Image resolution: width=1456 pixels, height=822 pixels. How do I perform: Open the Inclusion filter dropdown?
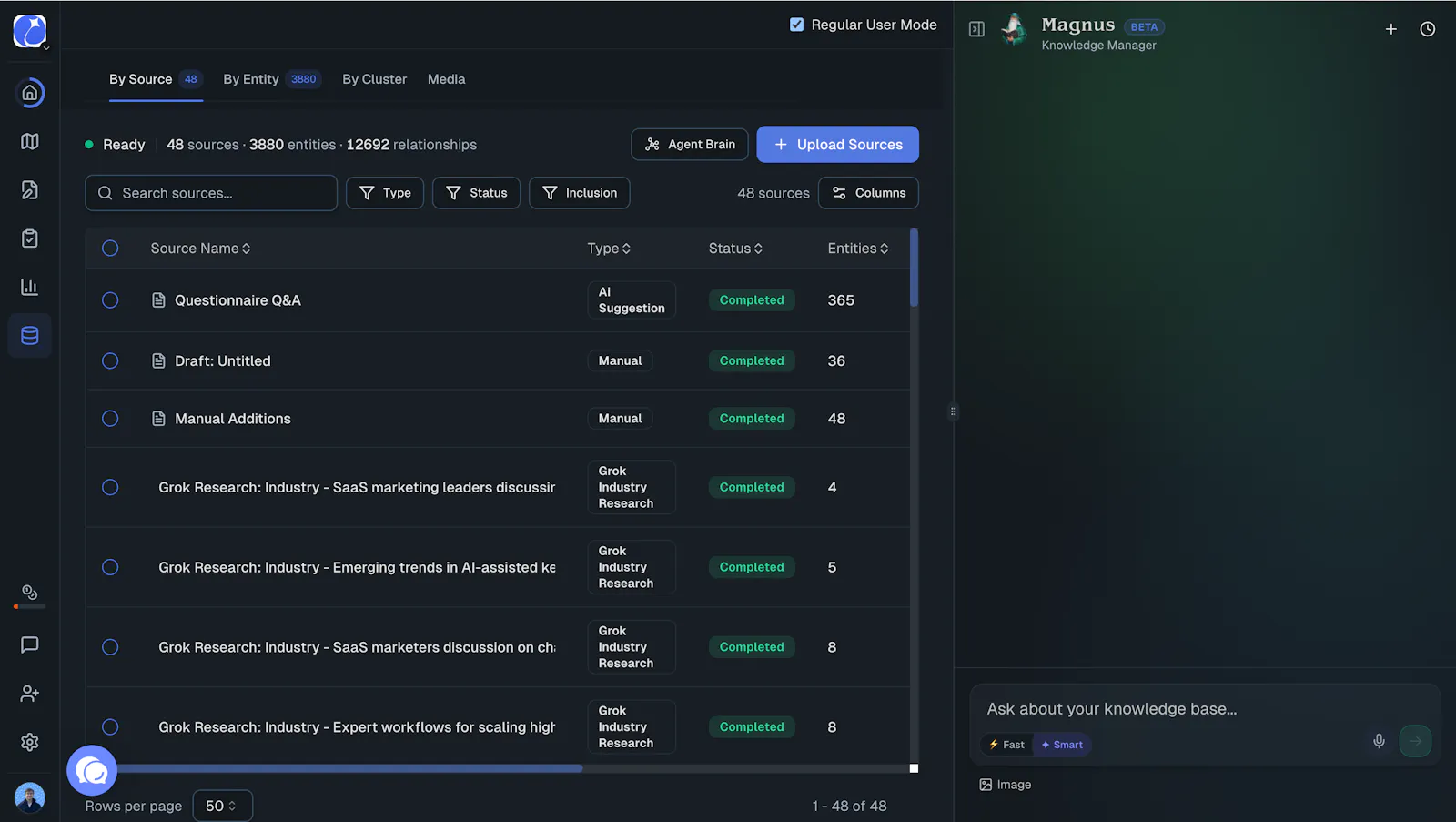[x=580, y=193]
